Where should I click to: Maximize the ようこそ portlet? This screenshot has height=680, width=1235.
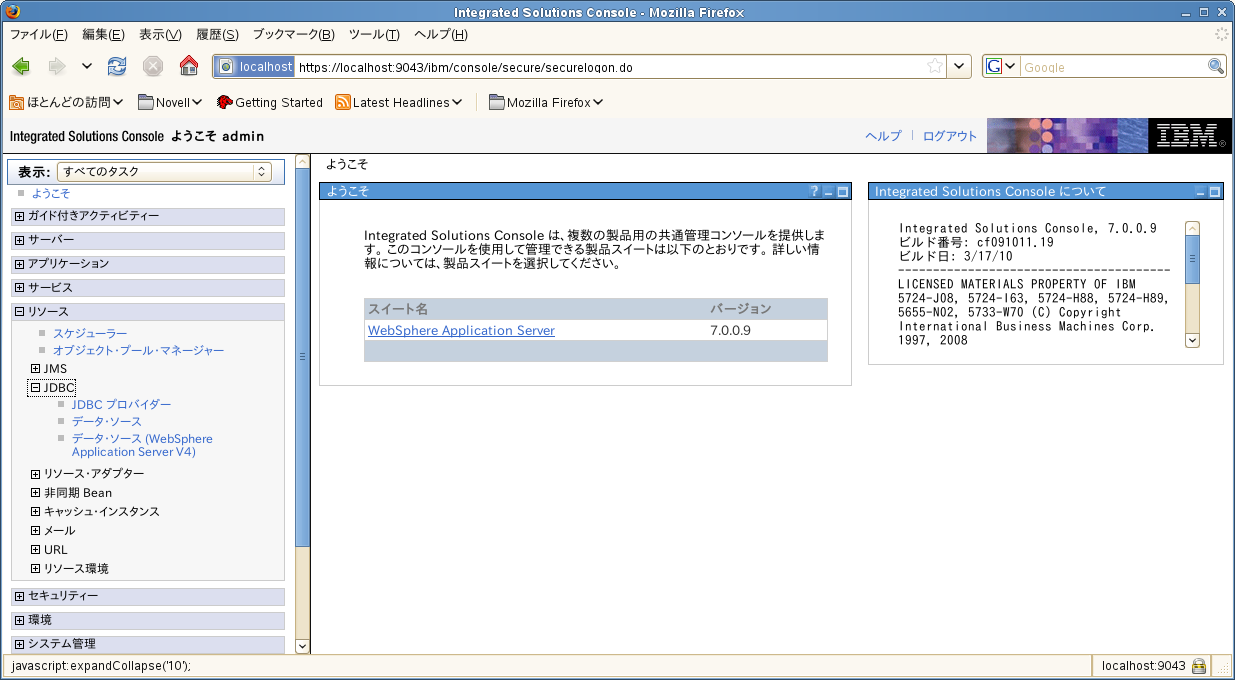[x=842, y=191]
